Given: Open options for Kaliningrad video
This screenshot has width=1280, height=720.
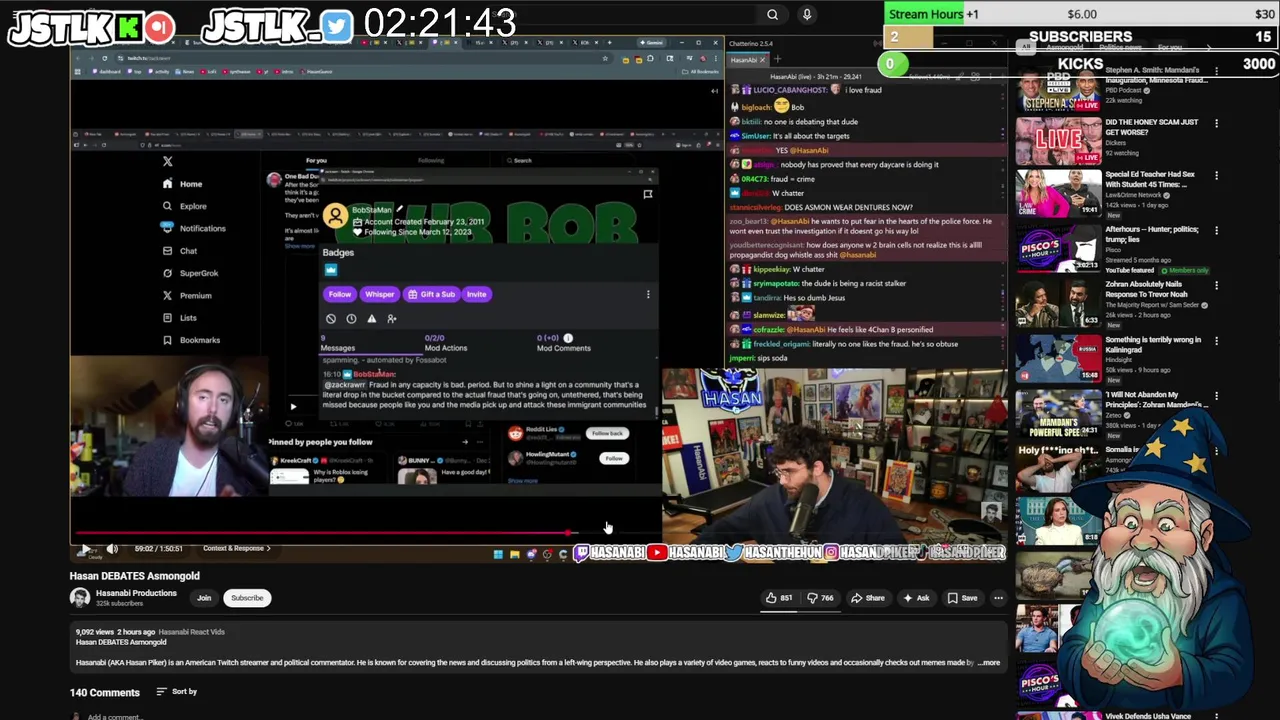Looking at the screenshot, I should tap(1216, 340).
